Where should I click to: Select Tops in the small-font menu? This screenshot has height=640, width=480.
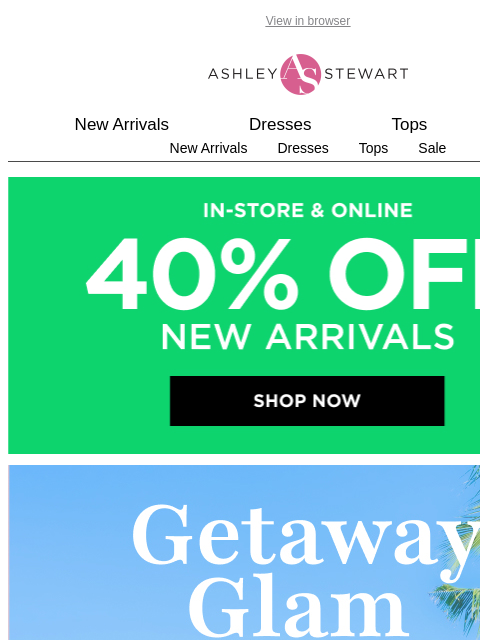(x=373, y=148)
